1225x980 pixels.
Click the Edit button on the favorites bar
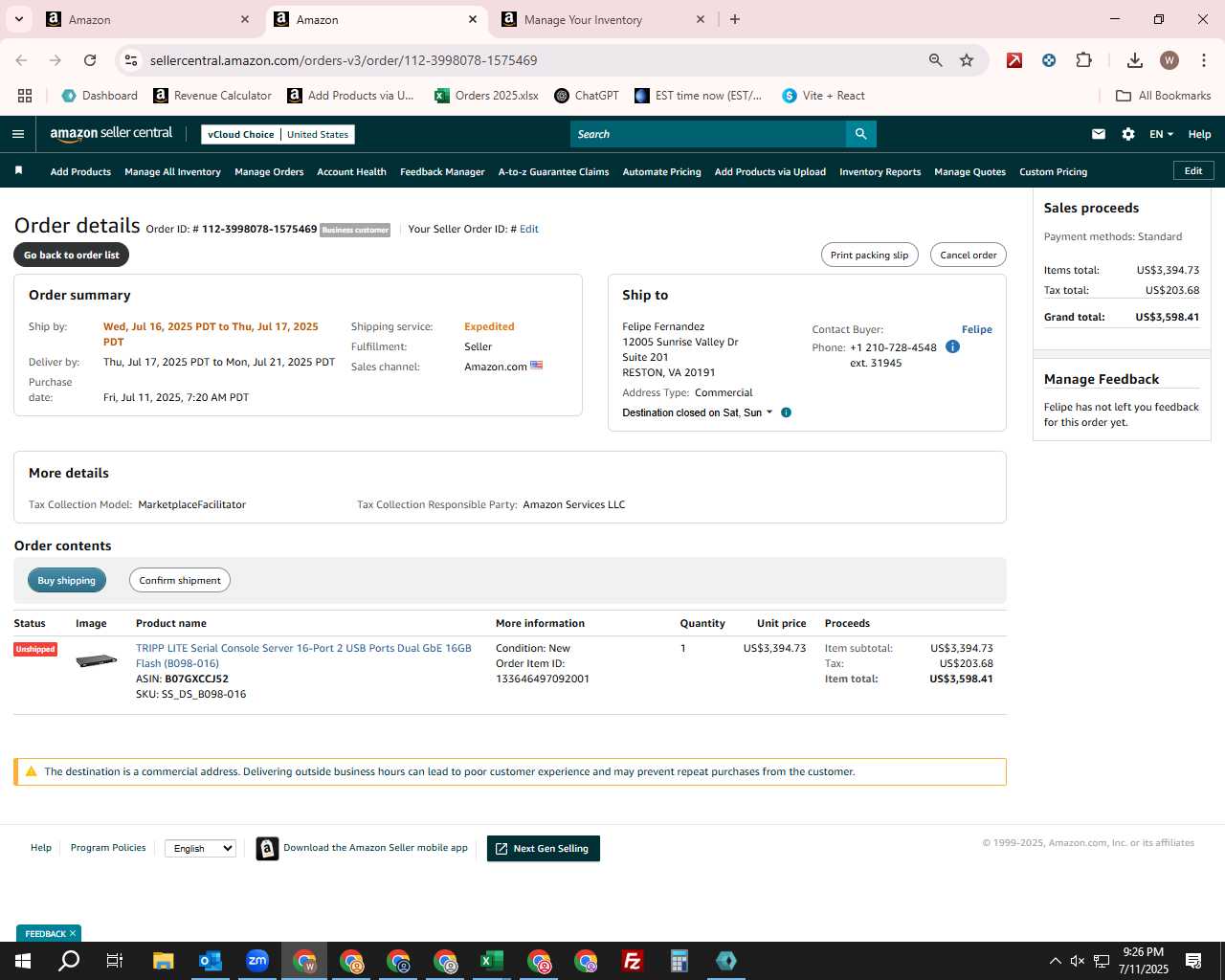coord(1193,170)
